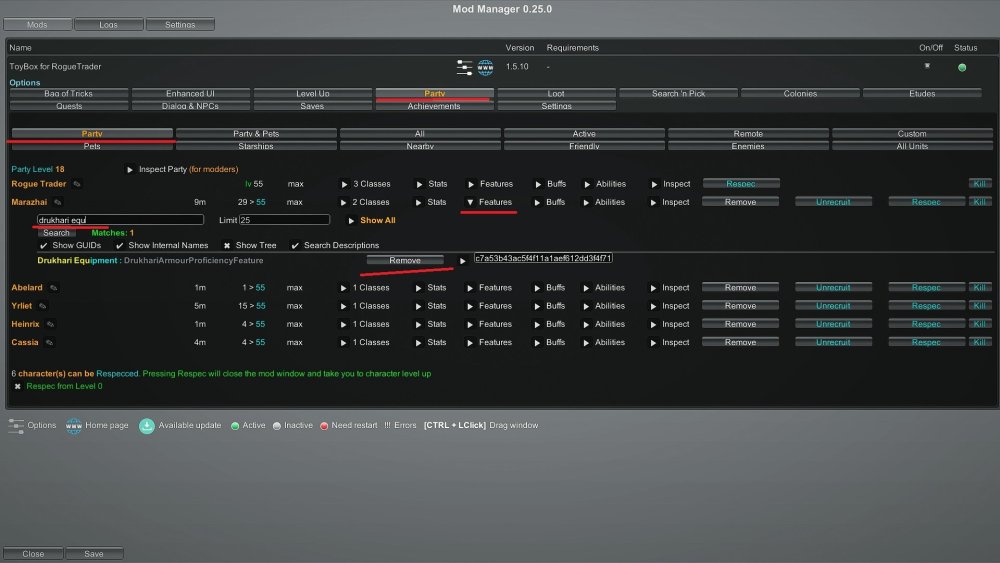Click the feature search text field
This screenshot has height=563, width=1000.
pyautogui.click(x=120, y=219)
